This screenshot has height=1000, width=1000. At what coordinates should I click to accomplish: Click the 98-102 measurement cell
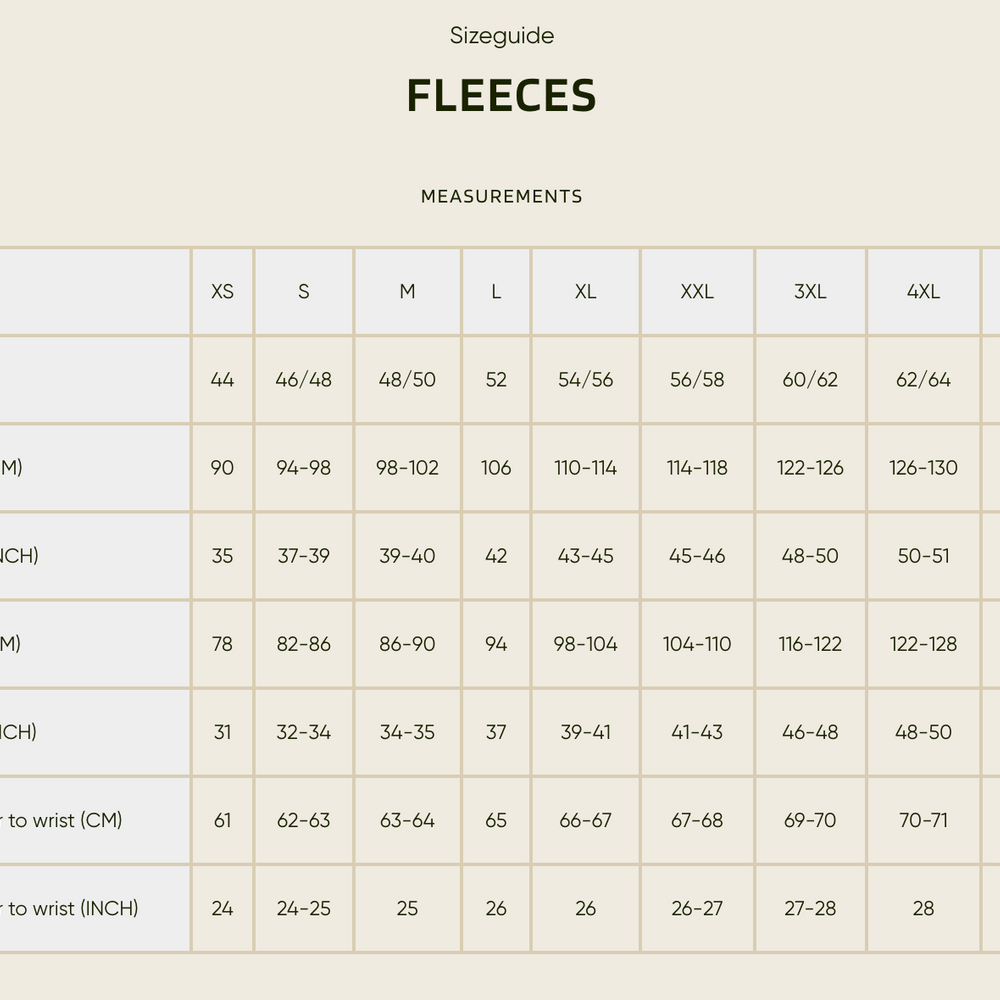click(407, 468)
